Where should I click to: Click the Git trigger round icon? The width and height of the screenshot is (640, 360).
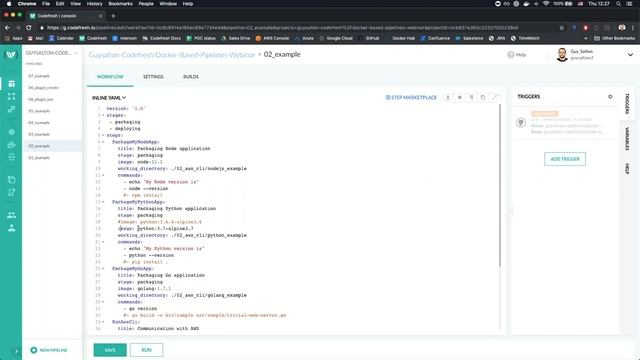pos(521,122)
